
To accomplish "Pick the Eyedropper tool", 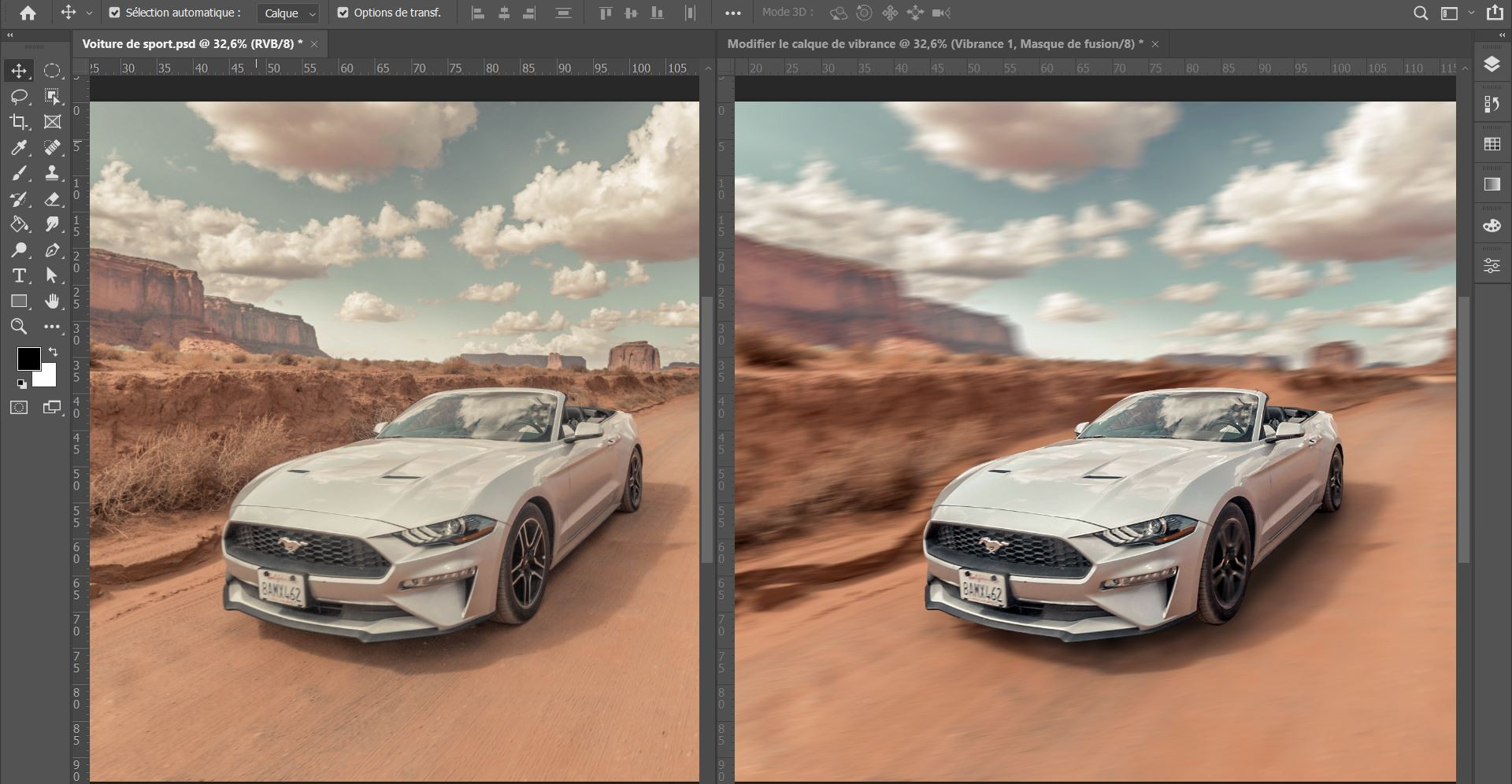I will pos(19,148).
